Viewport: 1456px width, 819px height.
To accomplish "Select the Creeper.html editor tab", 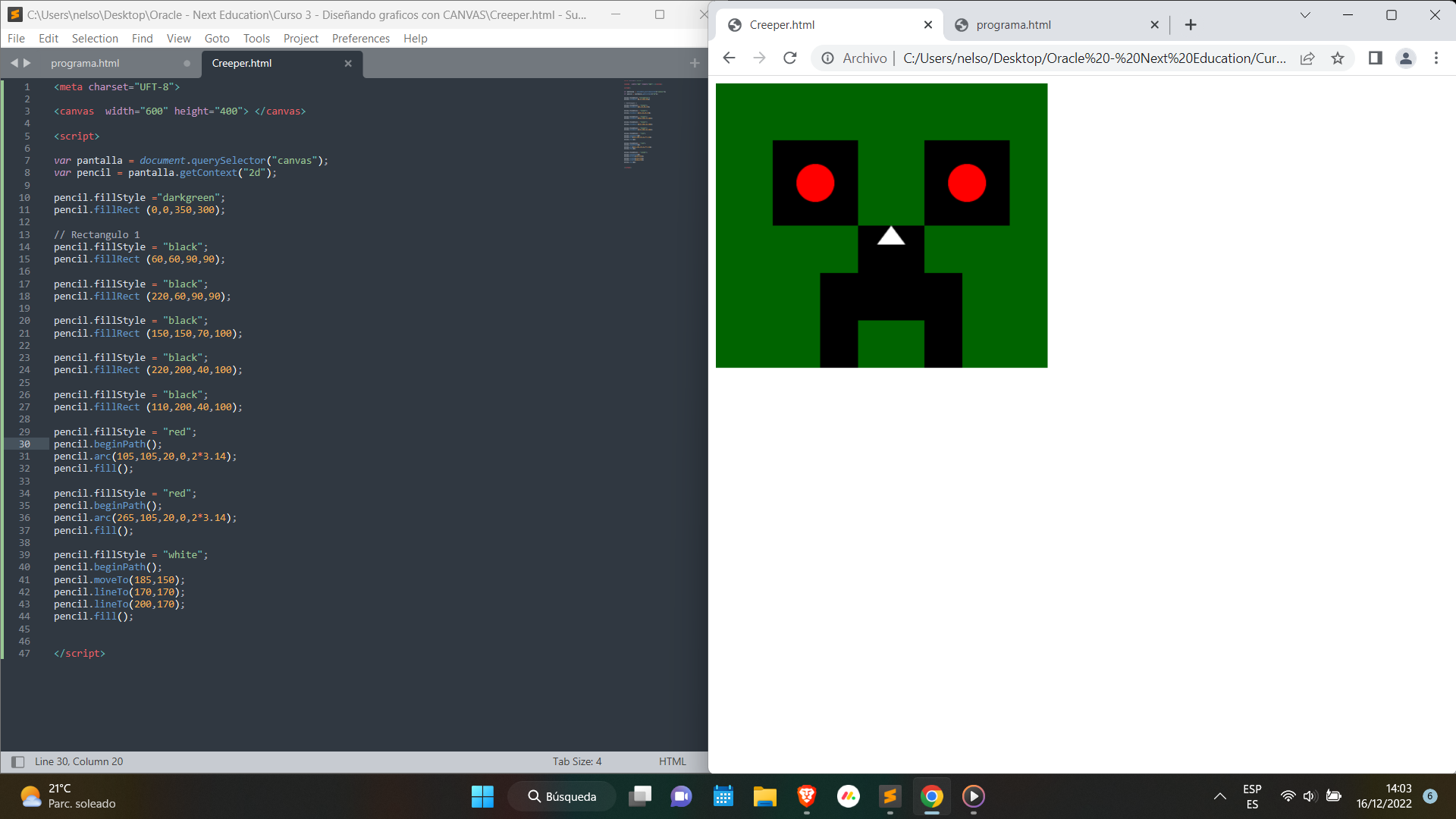I will pos(242,64).
